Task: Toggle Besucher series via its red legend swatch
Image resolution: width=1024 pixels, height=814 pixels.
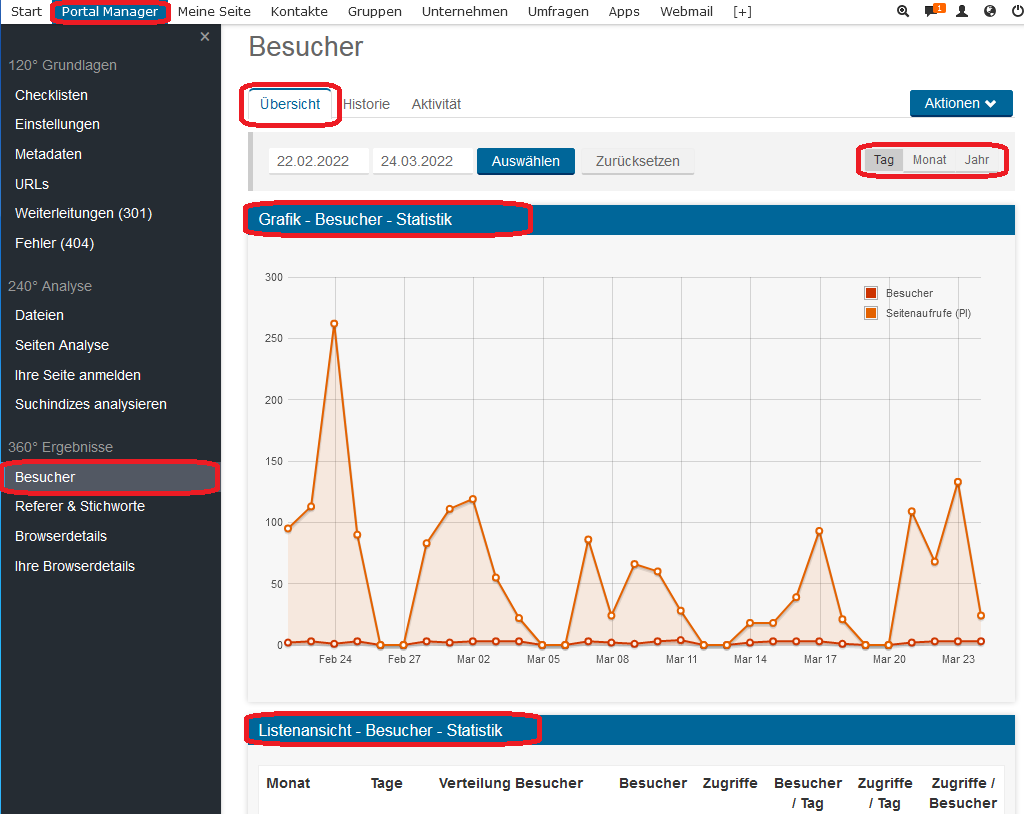Action: [871, 293]
